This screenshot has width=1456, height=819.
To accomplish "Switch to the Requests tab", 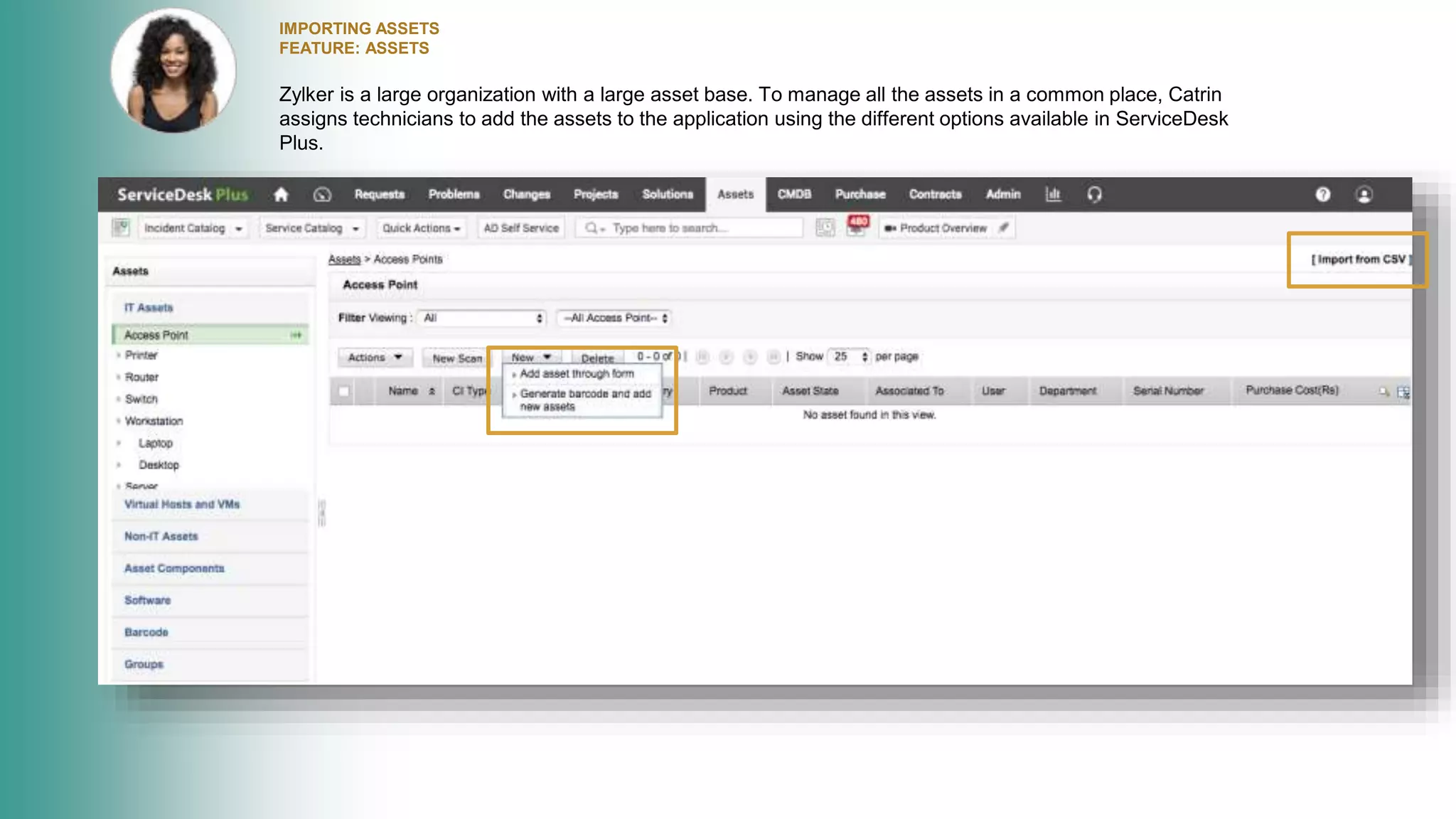I will click(x=380, y=194).
